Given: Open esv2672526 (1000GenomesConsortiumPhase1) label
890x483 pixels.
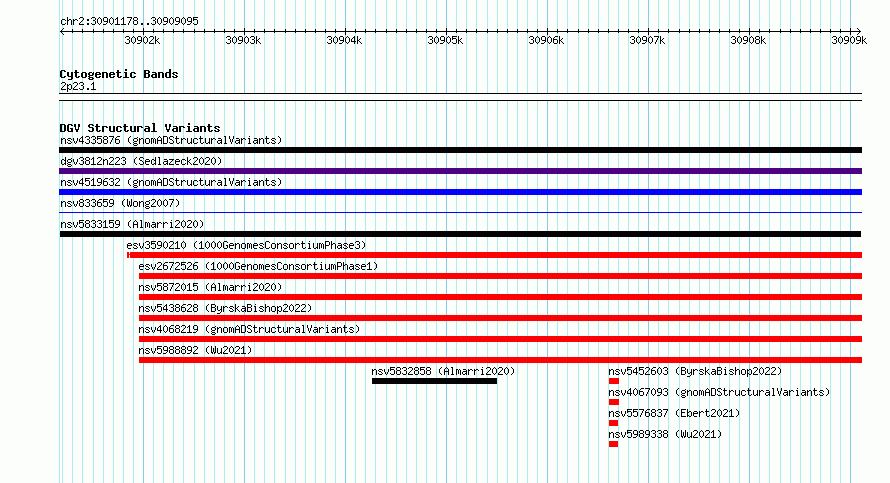Looking at the screenshot, I should (258, 266).
